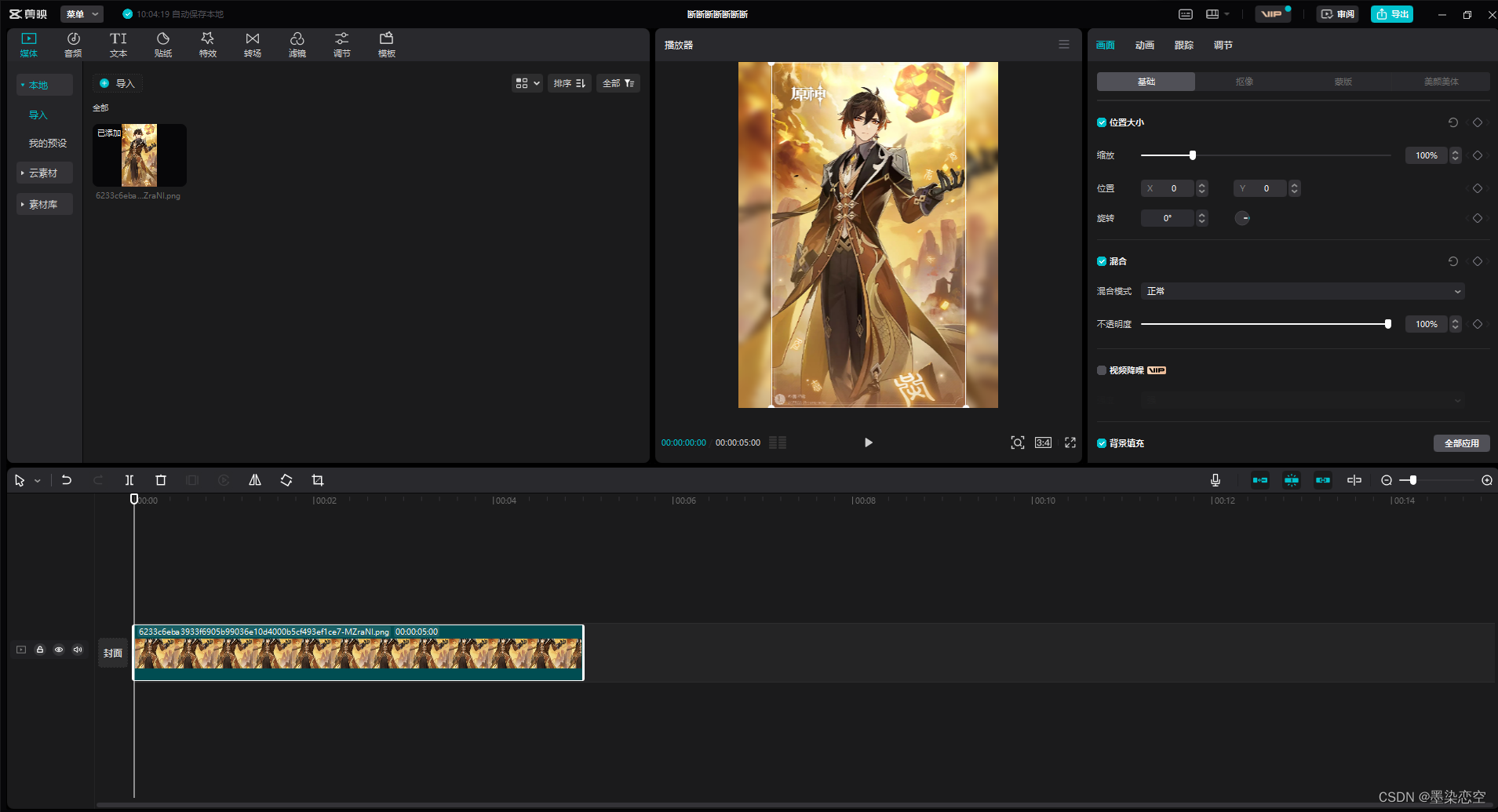Viewport: 1498px width, 812px height.
Task: Switch to the 跟踪 tab
Action: pyautogui.click(x=1184, y=46)
